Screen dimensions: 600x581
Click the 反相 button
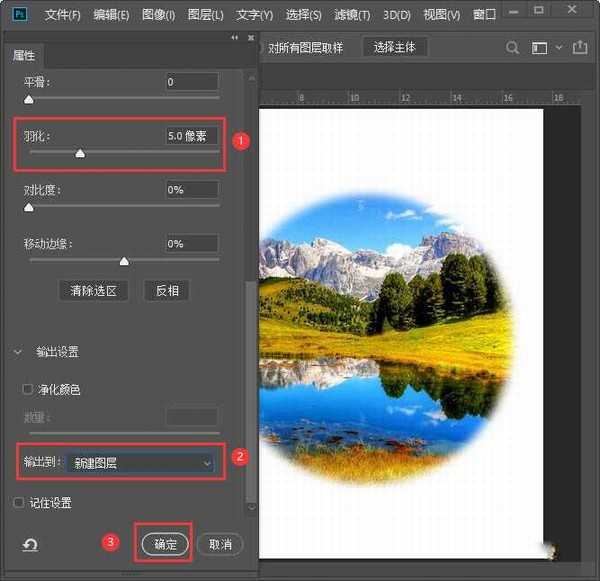167,291
